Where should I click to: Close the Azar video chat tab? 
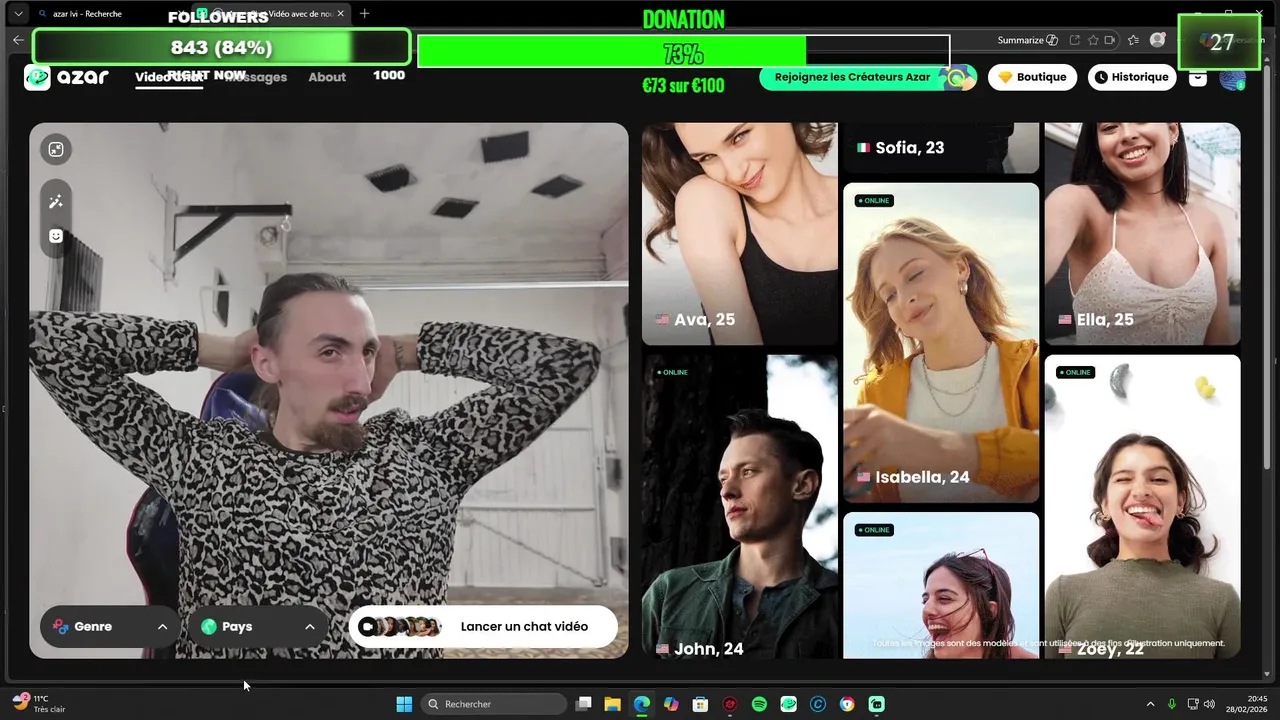coord(340,14)
